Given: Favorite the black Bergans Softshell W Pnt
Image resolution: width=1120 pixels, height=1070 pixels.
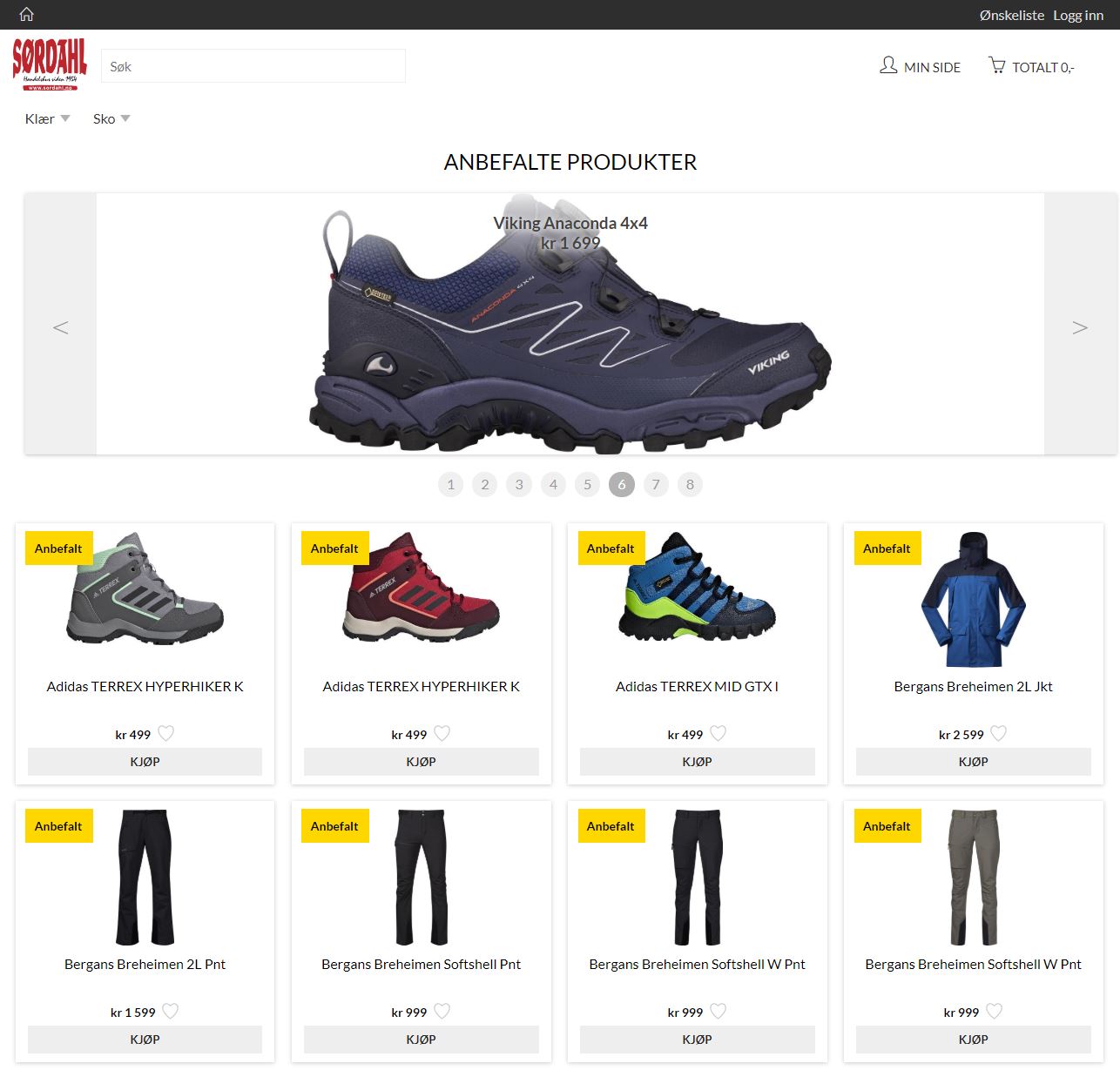Looking at the screenshot, I should coord(719,1012).
